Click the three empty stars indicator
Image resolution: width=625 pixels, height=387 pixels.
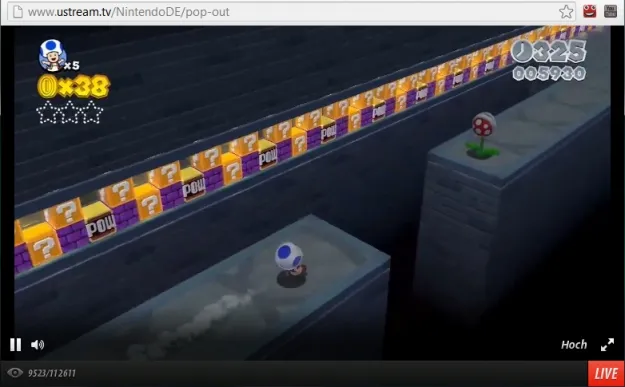coord(70,112)
